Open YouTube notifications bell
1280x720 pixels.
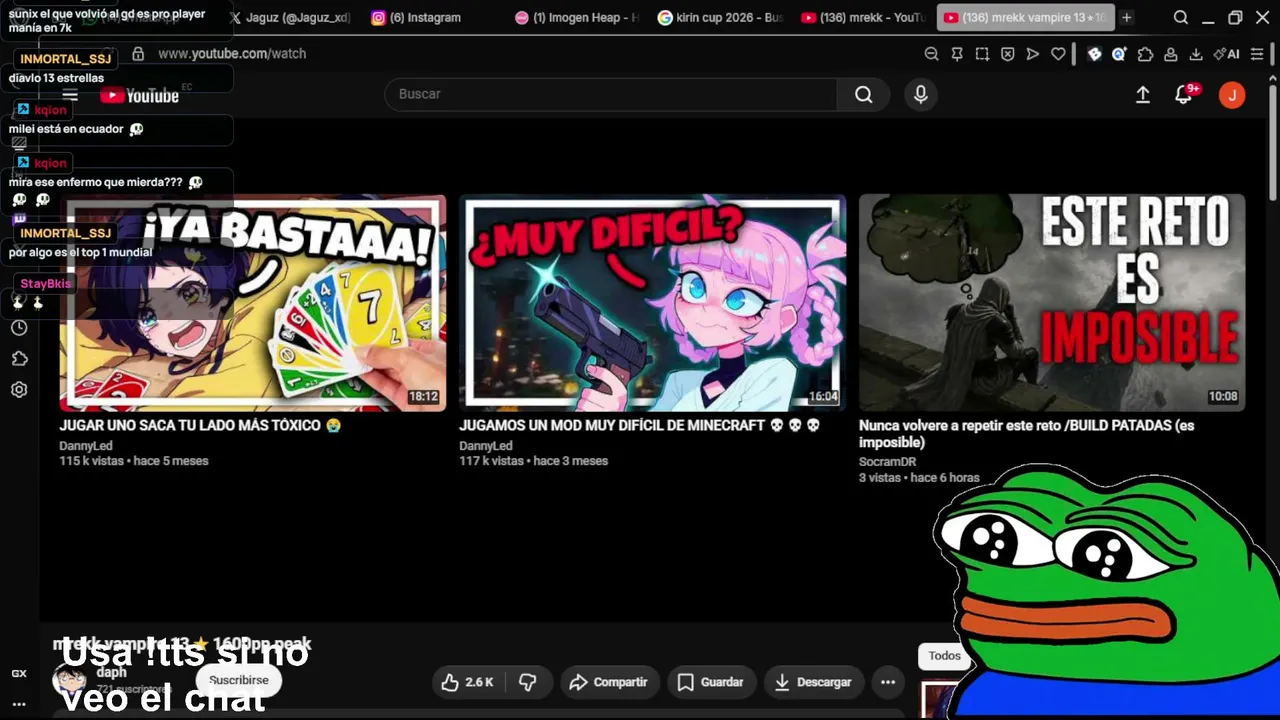coord(1184,94)
